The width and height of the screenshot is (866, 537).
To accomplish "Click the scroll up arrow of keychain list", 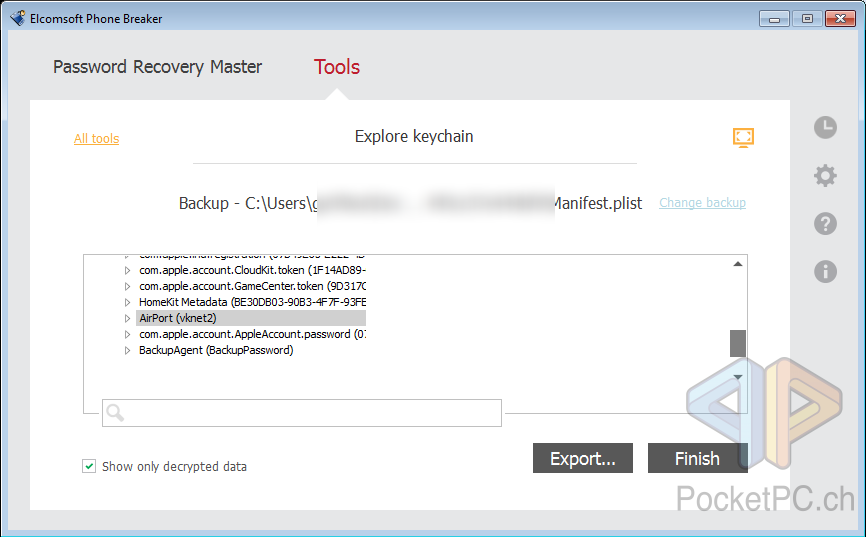I will (738, 264).
